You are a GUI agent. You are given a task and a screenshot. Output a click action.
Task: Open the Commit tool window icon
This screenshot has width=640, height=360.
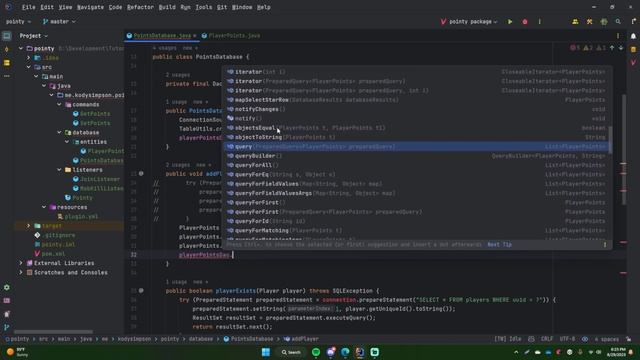[7, 49]
